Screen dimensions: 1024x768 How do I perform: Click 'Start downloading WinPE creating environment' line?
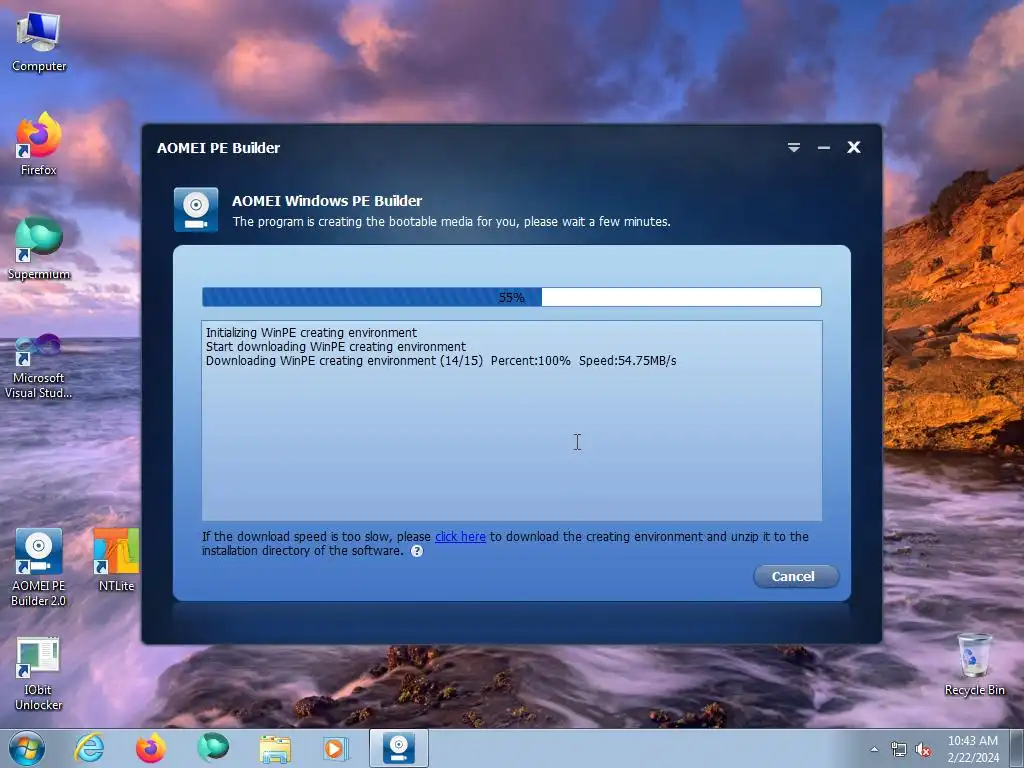[336, 347]
